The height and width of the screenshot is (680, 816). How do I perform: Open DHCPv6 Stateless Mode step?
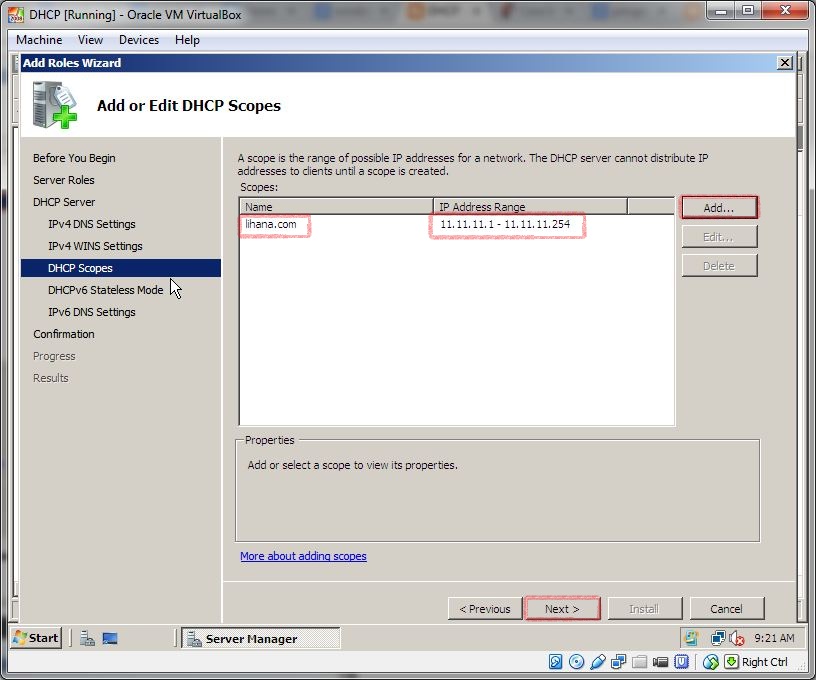[106, 290]
